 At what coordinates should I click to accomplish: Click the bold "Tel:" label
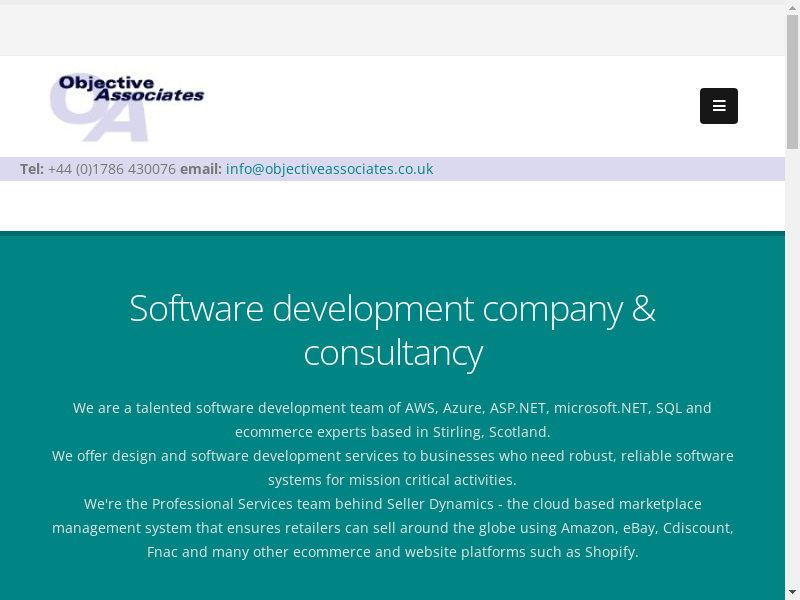[32, 169]
